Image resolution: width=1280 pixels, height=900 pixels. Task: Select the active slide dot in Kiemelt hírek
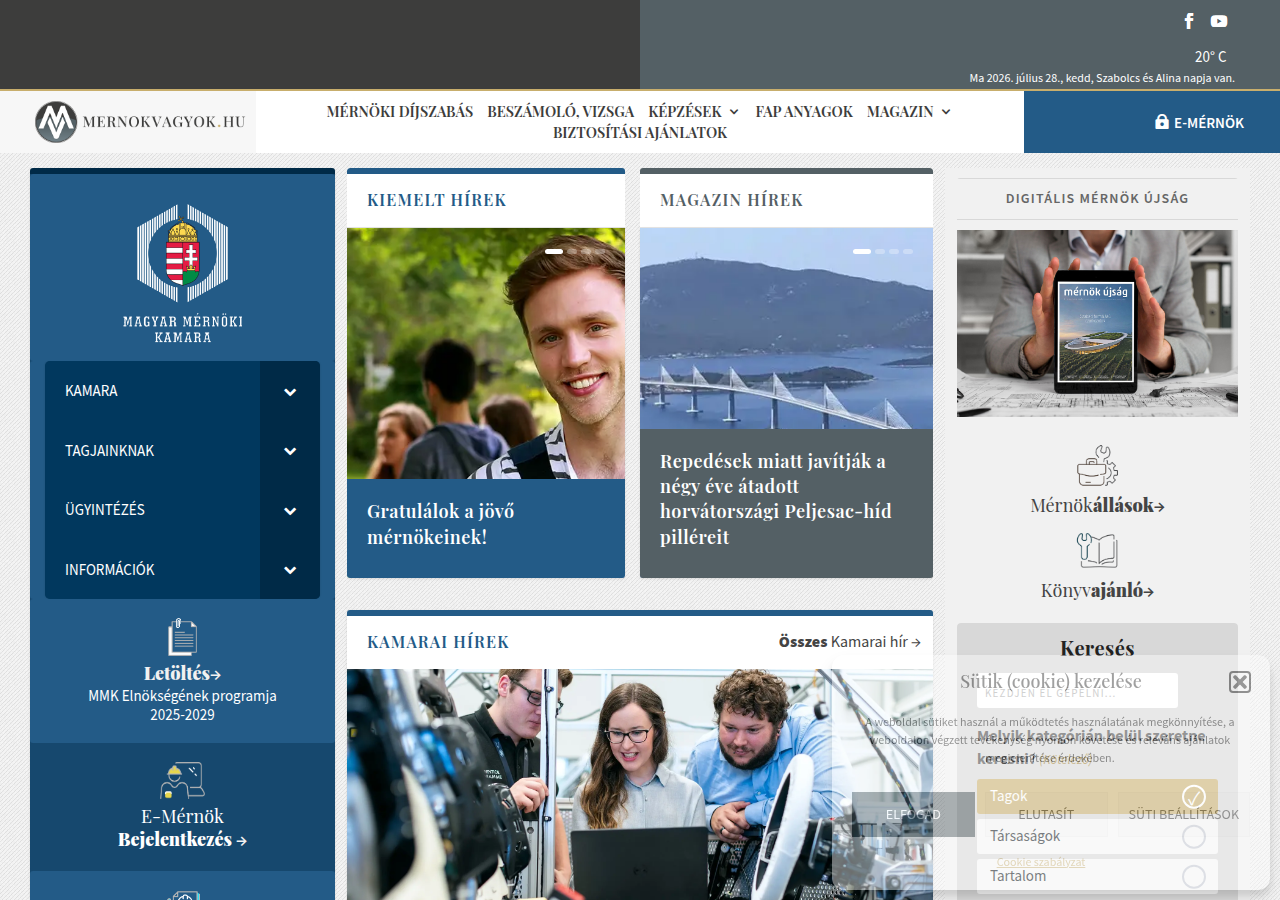coord(554,252)
